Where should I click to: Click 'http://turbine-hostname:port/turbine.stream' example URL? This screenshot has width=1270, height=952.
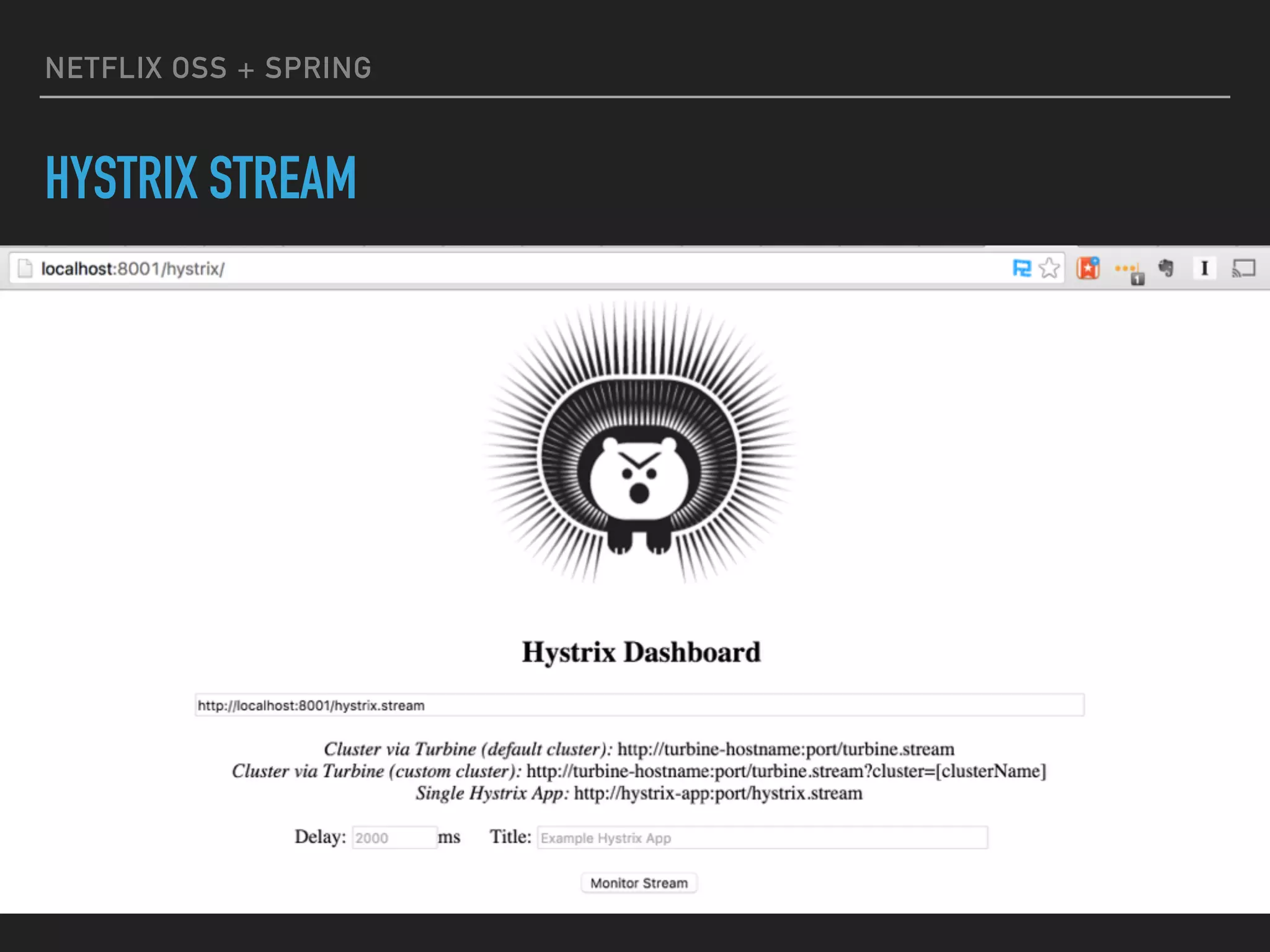[786, 749]
